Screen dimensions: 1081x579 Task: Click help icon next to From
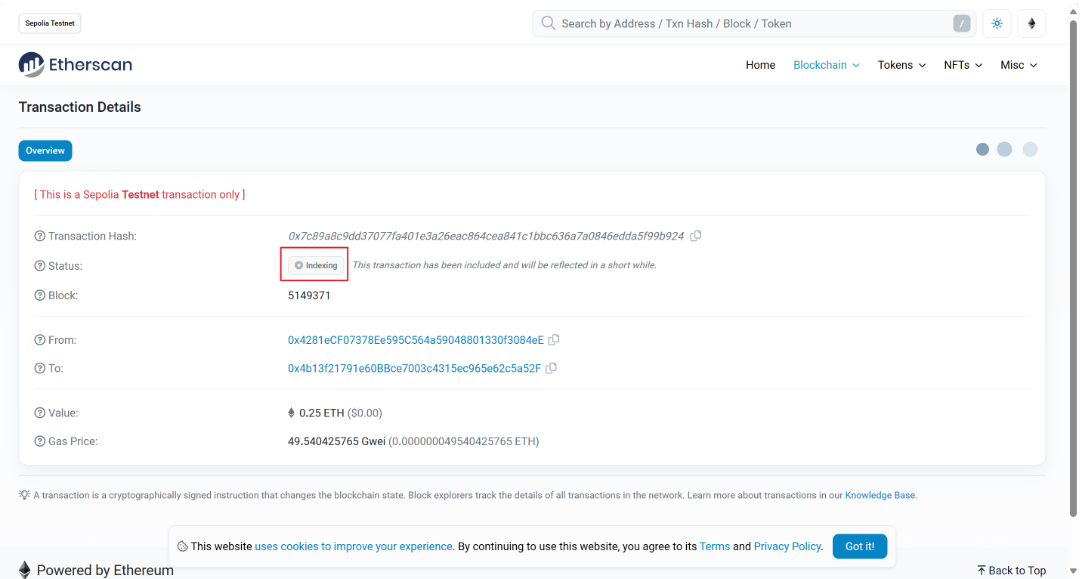[x=40, y=340]
